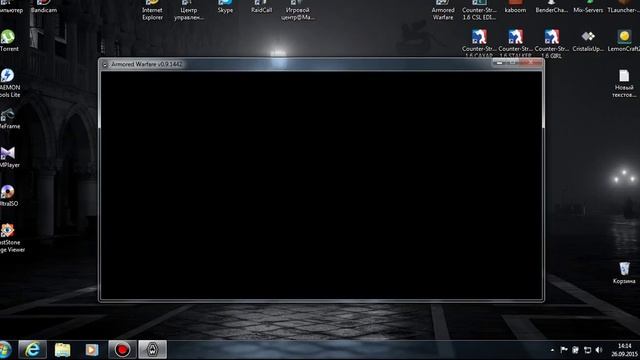Open the Bandicam desktop shortcut

point(44,7)
